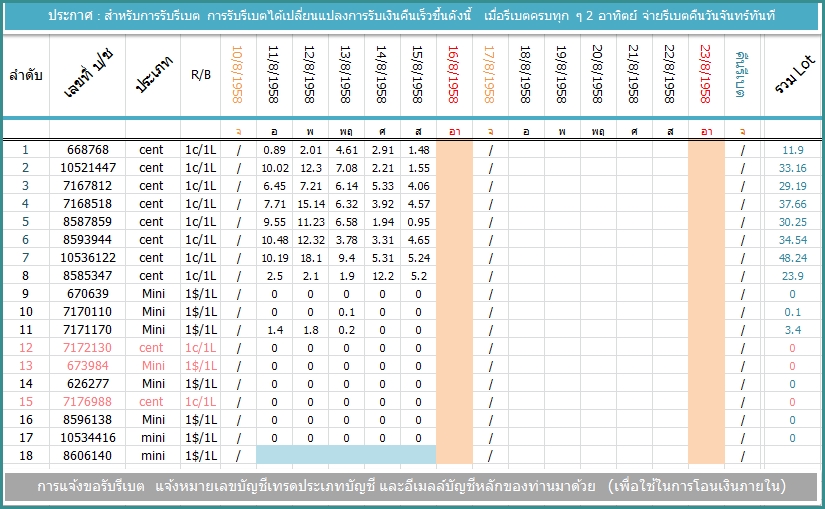Click the red 16/8/1958 date header
This screenshot has height=509, width=825.
tap(454, 74)
